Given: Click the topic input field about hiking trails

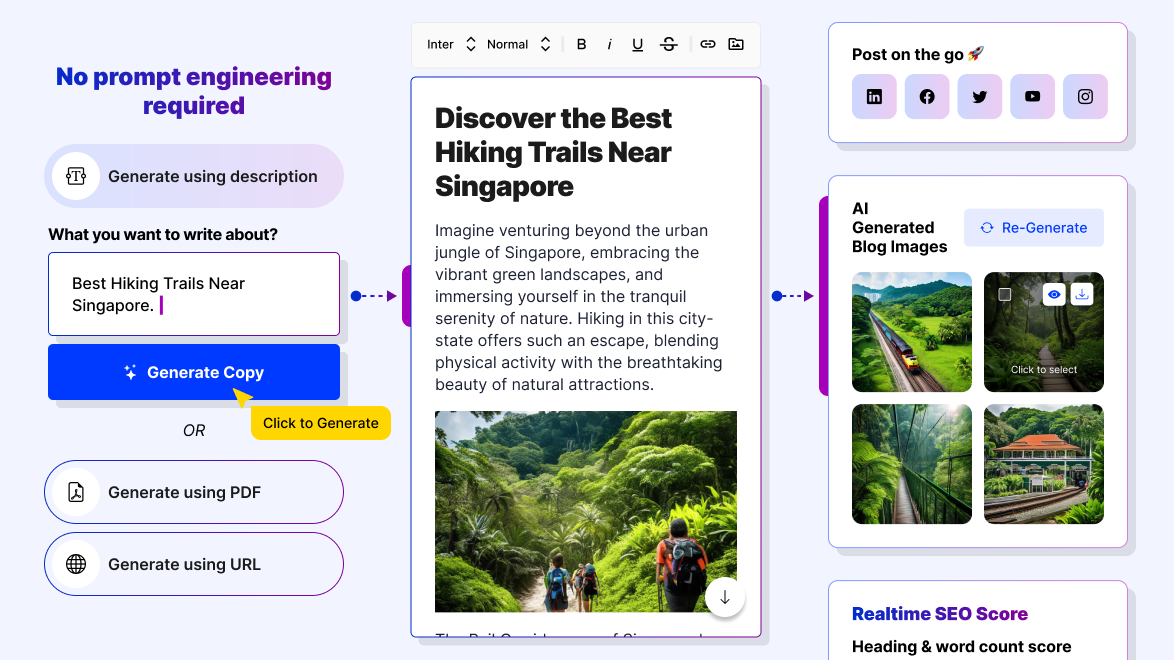Looking at the screenshot, I should [194, 294].
